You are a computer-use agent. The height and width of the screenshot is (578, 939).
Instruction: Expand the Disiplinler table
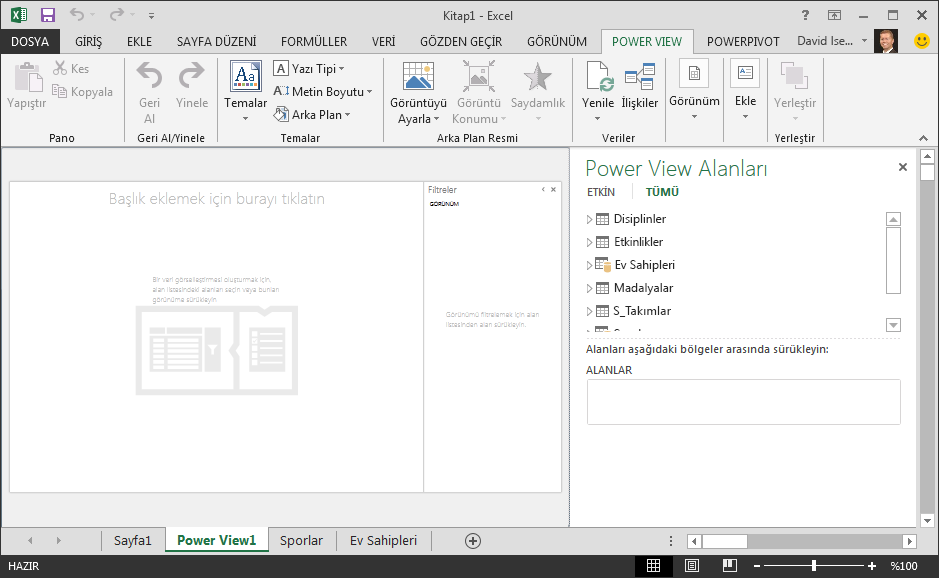coord(589,219)
